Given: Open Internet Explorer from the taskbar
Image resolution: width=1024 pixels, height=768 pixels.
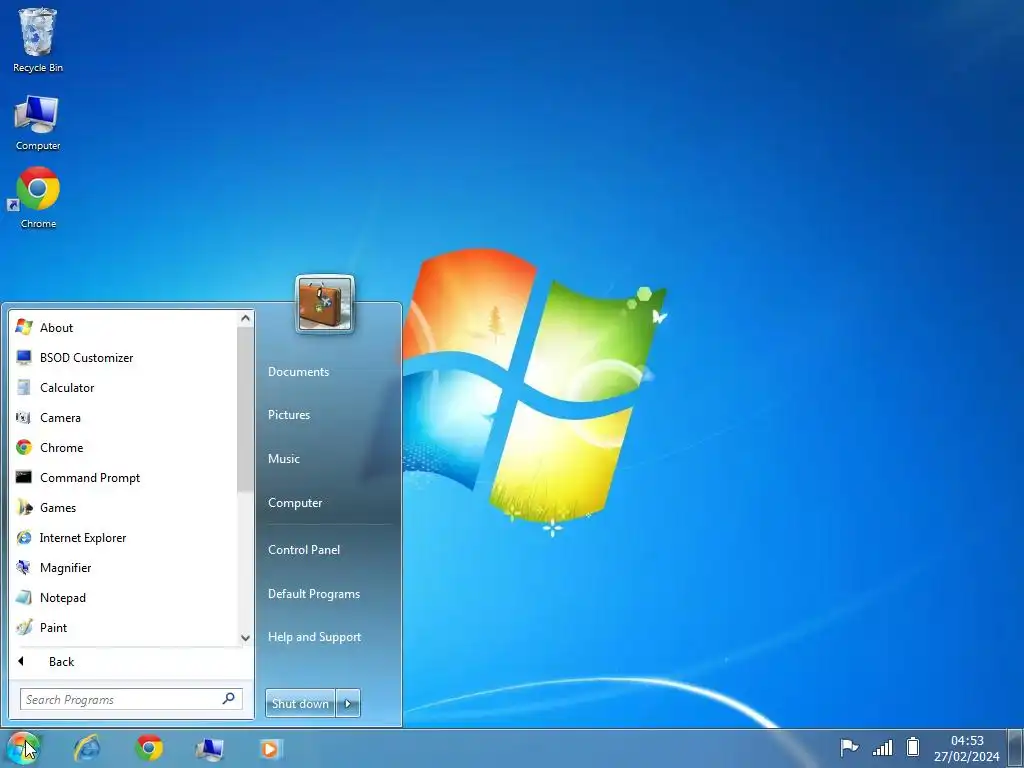Looking at the screenshot, I should point(87,748).
